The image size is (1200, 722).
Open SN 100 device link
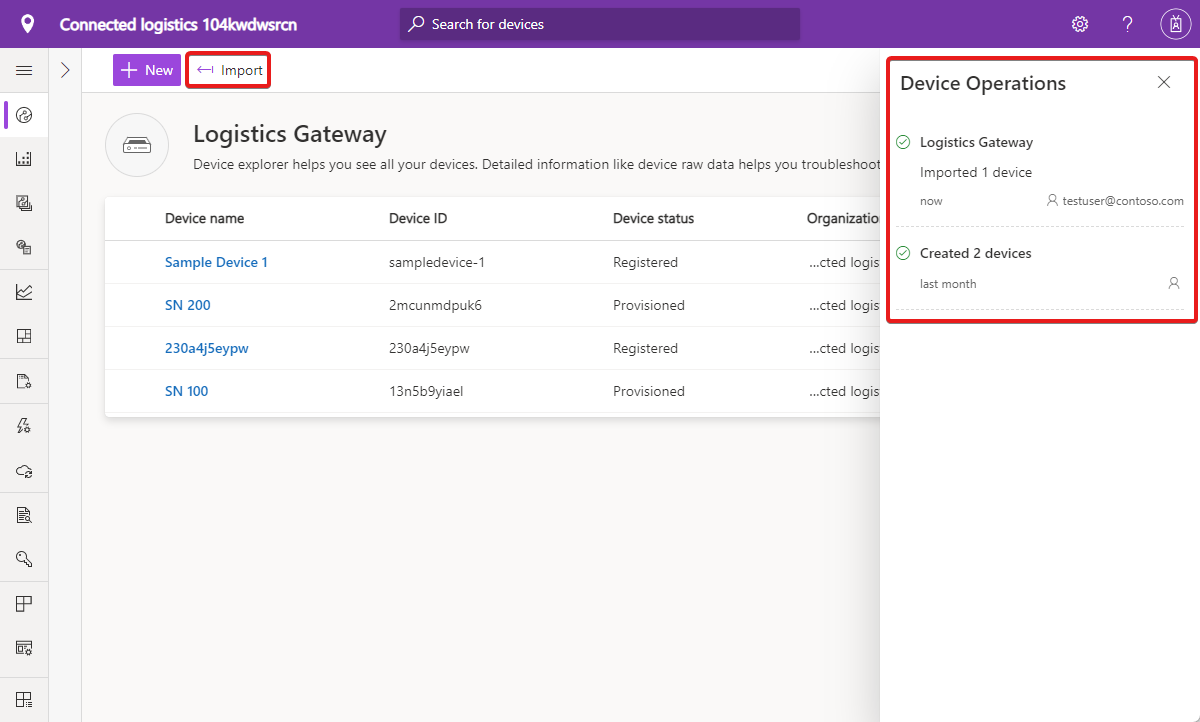click(187, 391)
